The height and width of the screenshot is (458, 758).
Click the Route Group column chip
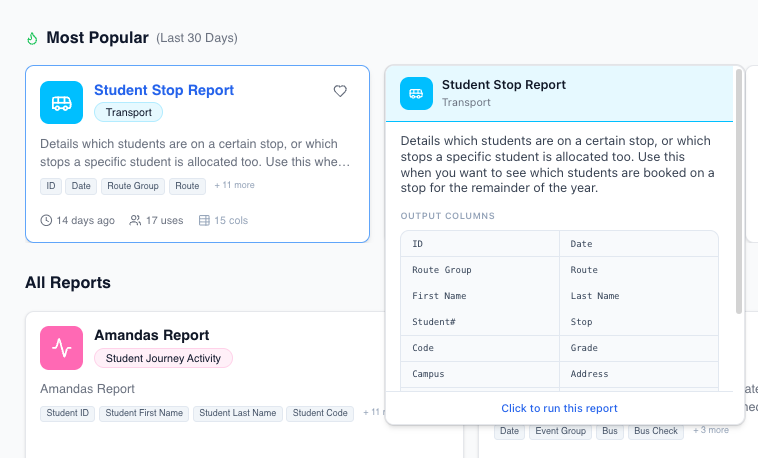[133, 186]
